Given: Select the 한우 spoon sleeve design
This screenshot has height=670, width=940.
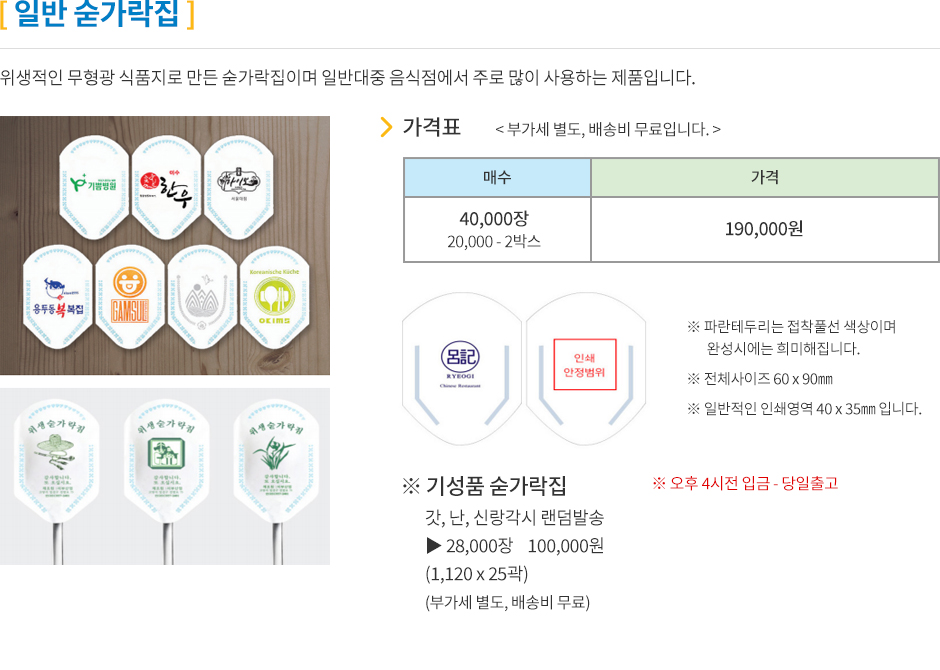Looking at the screenshot, I should (165, 188).
